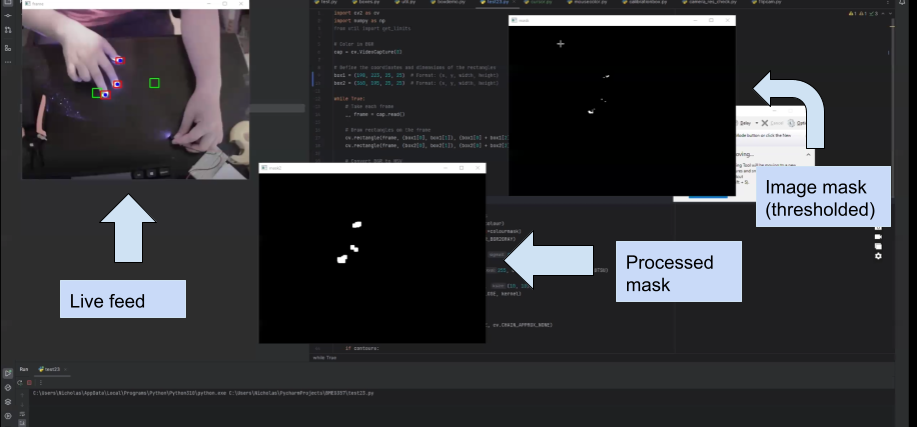Click the down-arrow in the run console gutter
Screen dimensions: 917x427
(x=23, y=404)
